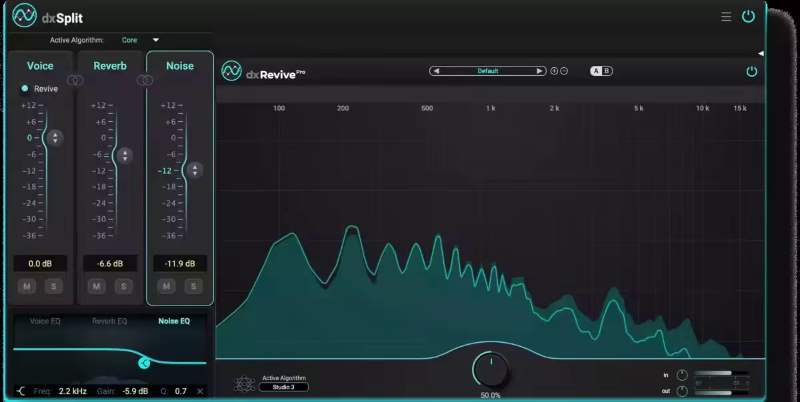Mute the Reverb channel

click(97, 287)
